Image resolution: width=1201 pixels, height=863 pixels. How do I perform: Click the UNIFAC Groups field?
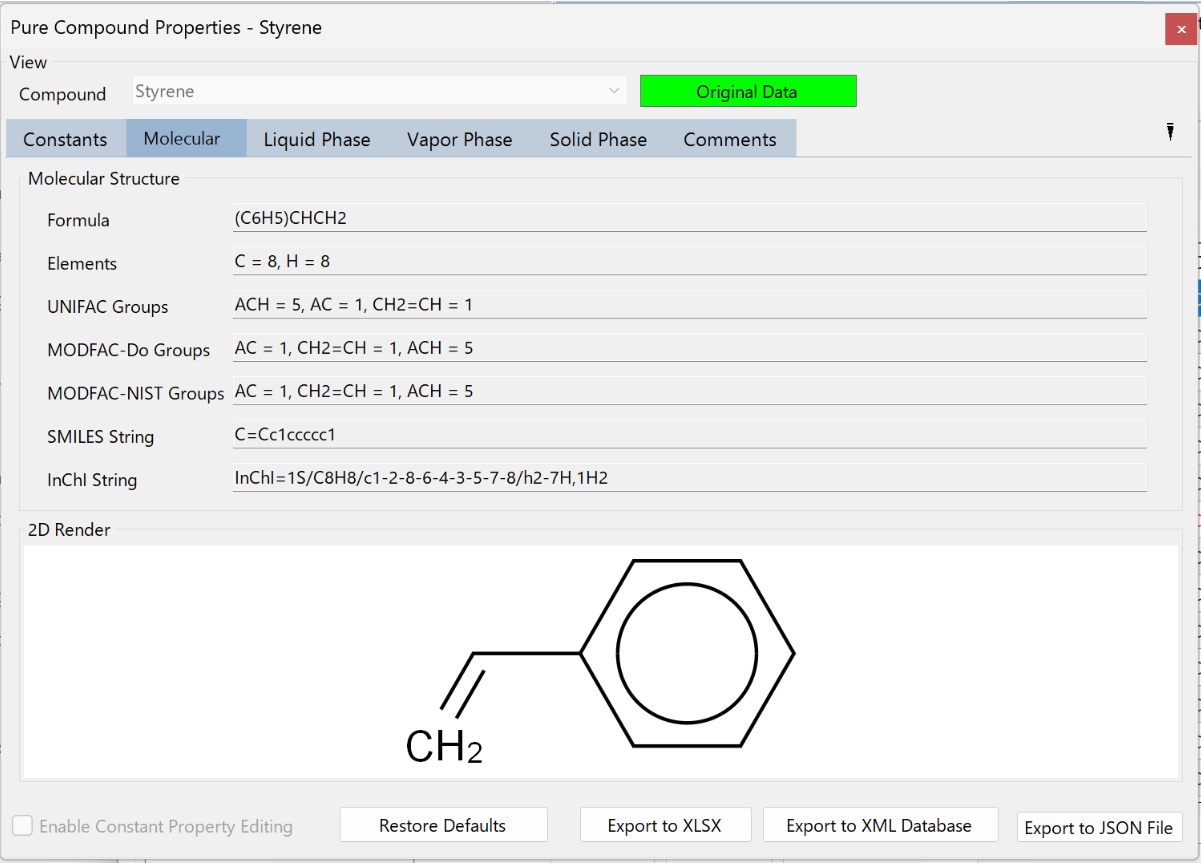(689, 304)
